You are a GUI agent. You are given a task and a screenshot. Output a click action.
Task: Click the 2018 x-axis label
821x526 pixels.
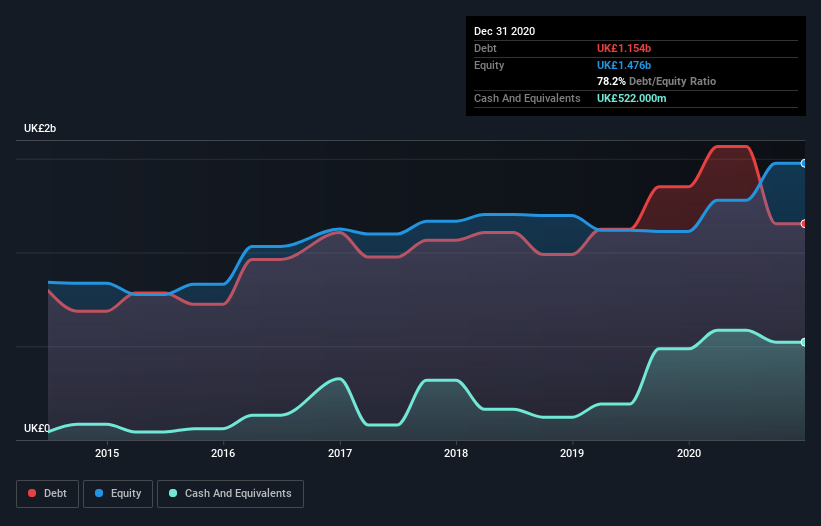(x=456, y=453)
